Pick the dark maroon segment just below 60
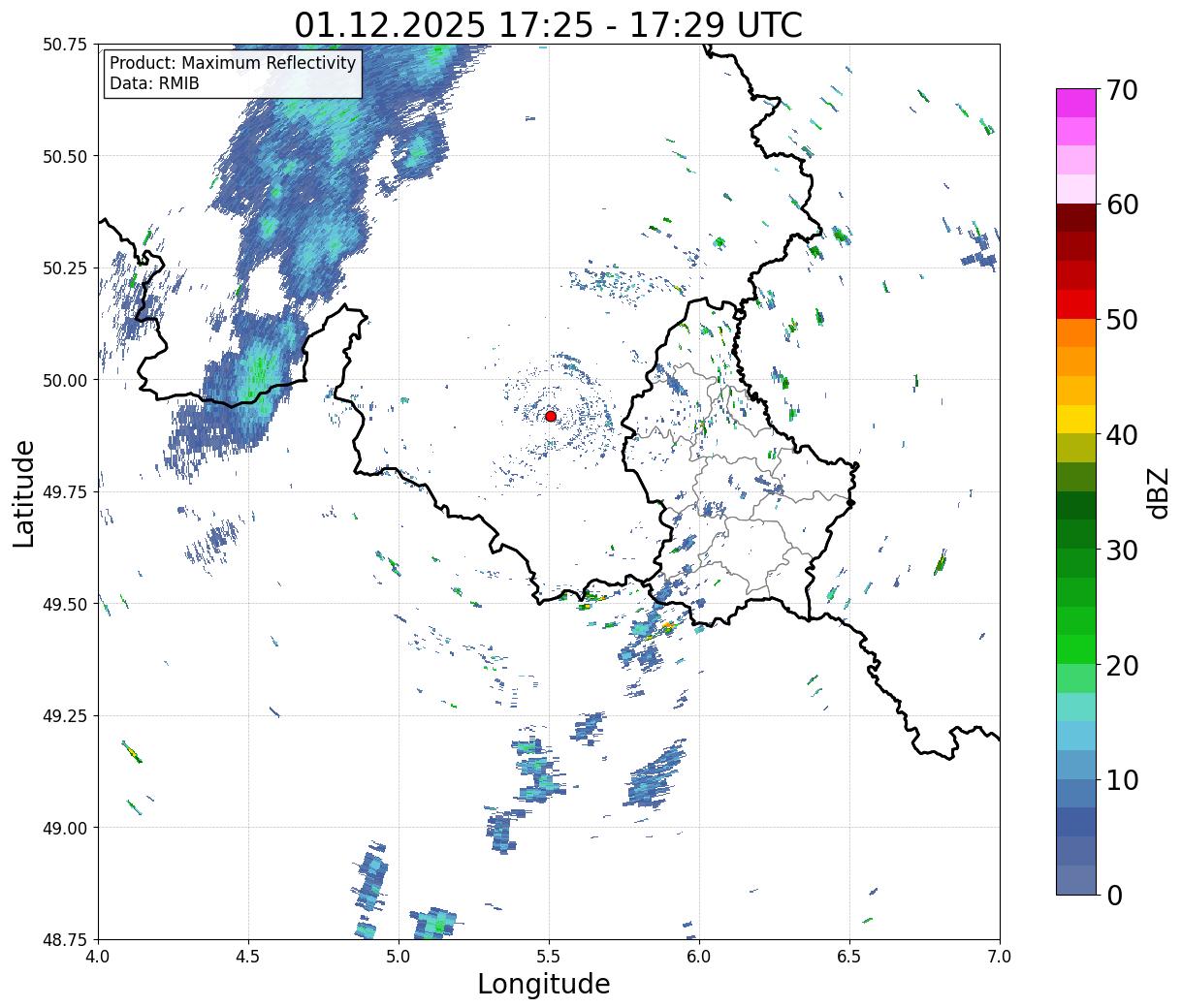Viewport: 1182px width, 1008px height. pyautogui.click(x=1076, y=218)
